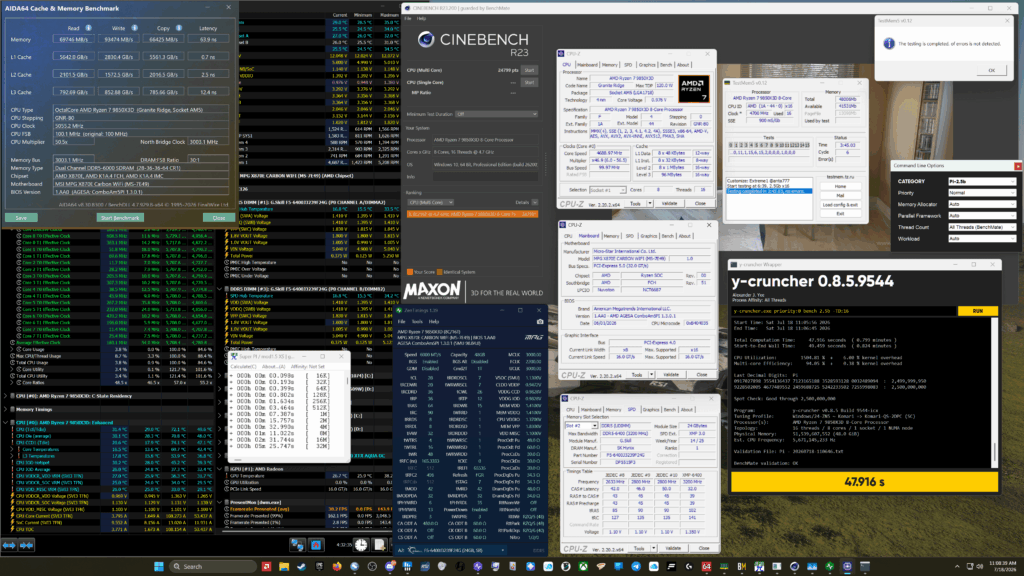Click the red icon in Command Line Options title
Viewport: 1024px width, 576px height.
(x=1017, y=166)
